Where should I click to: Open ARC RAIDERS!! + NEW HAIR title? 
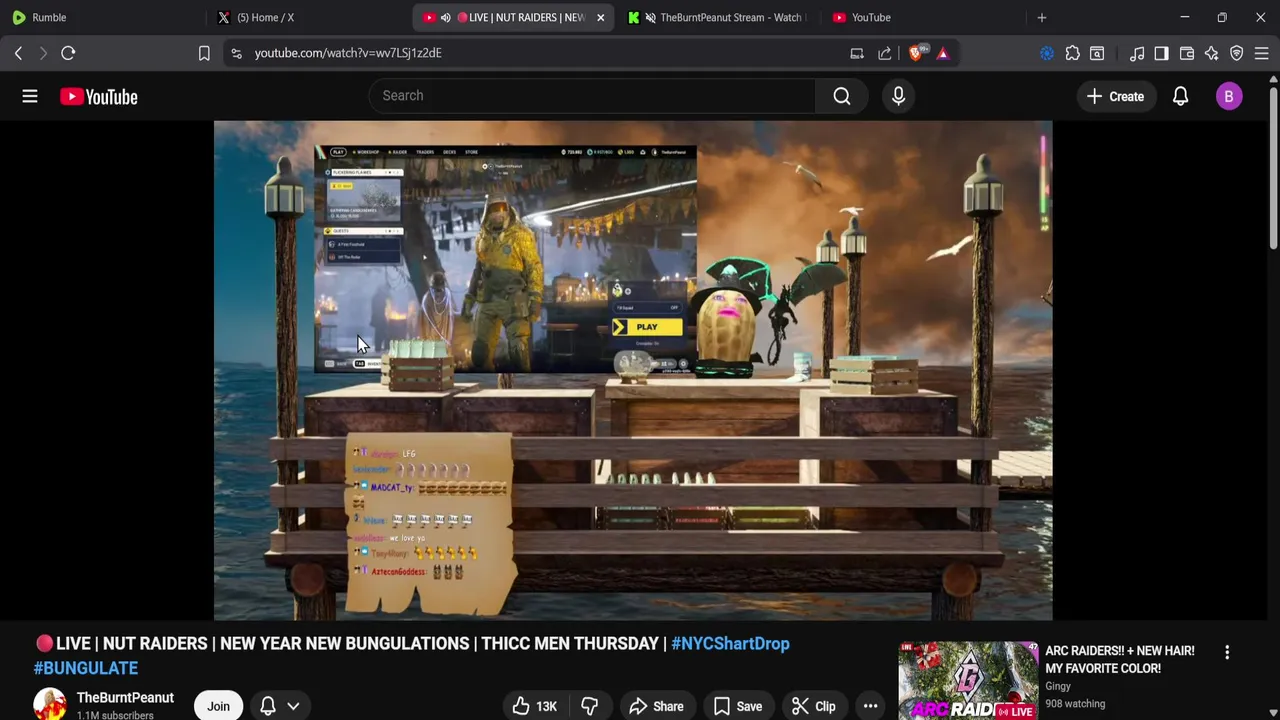pyautogui.click(x=1120, y=659)
